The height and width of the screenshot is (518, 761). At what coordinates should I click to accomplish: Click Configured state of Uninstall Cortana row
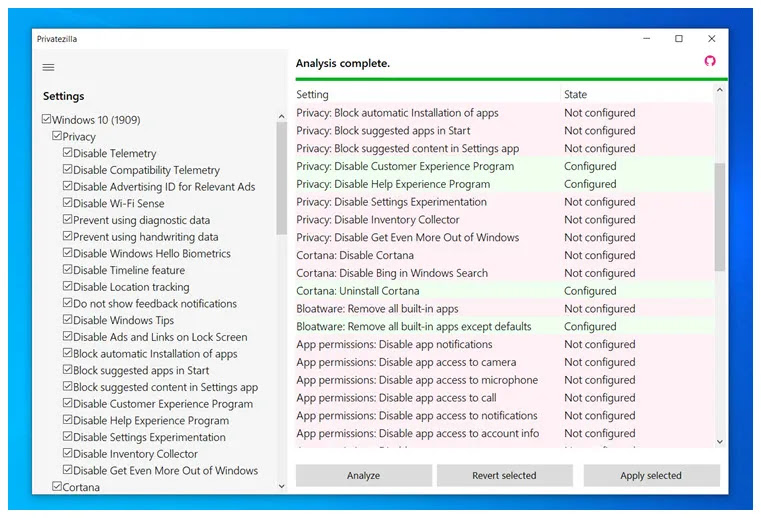click(590, 291)
